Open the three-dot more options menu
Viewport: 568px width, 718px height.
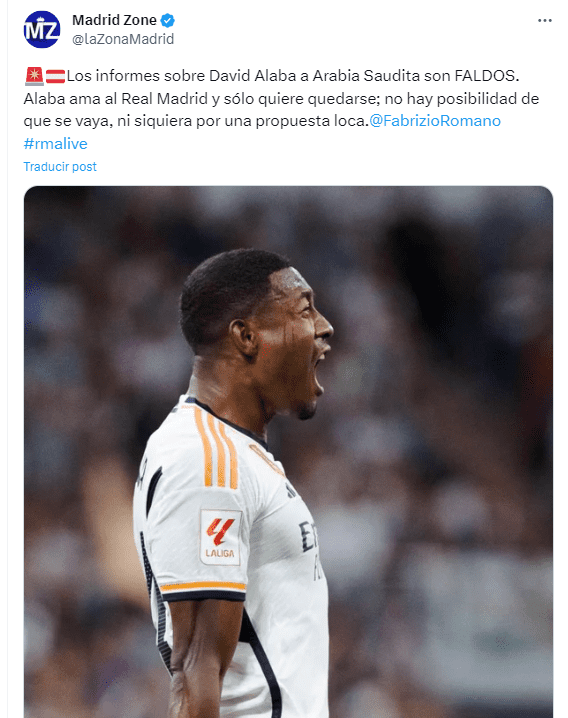coord(545,21)
